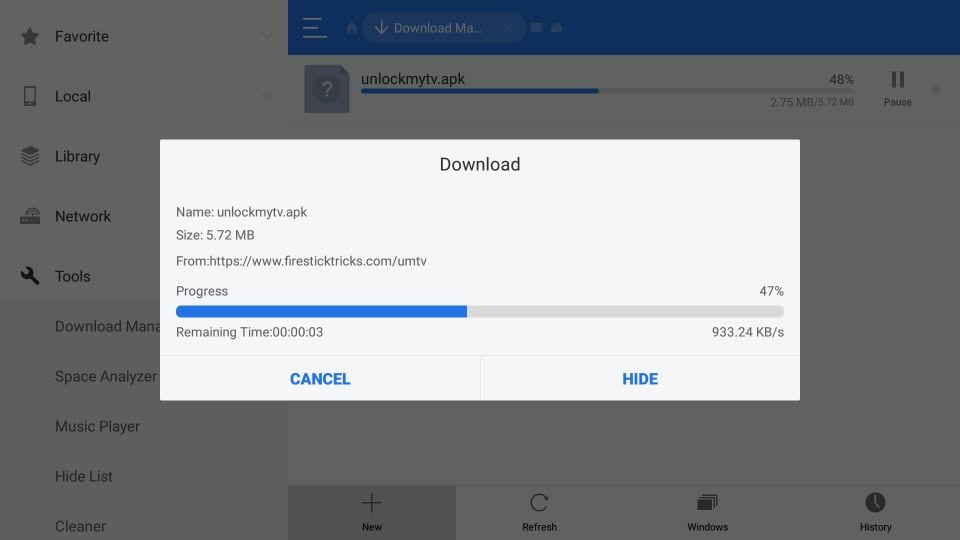Screen dimensions: 960x540
Task: Click the 933.24 KB/s speed text
Action: [748, 332]
